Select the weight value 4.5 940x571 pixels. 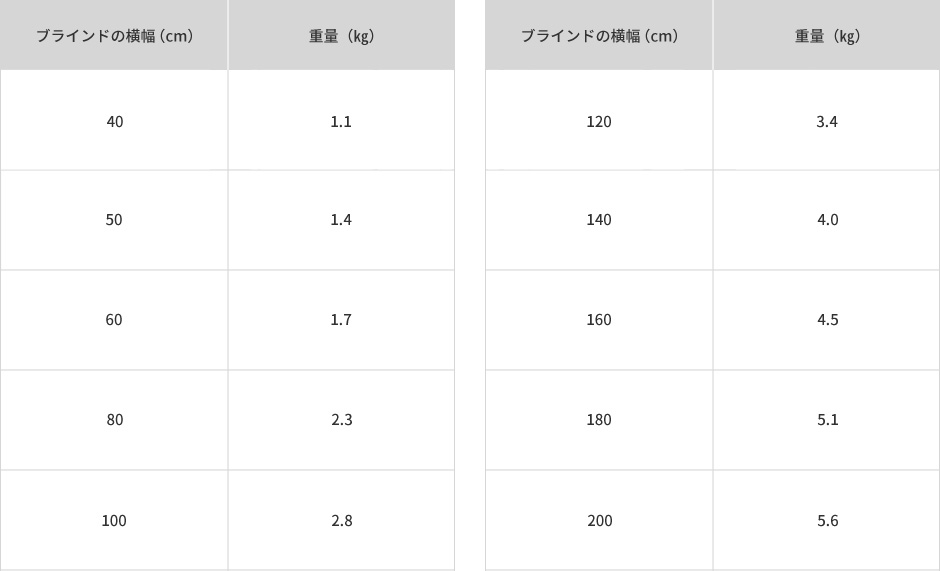click(827, 320)
